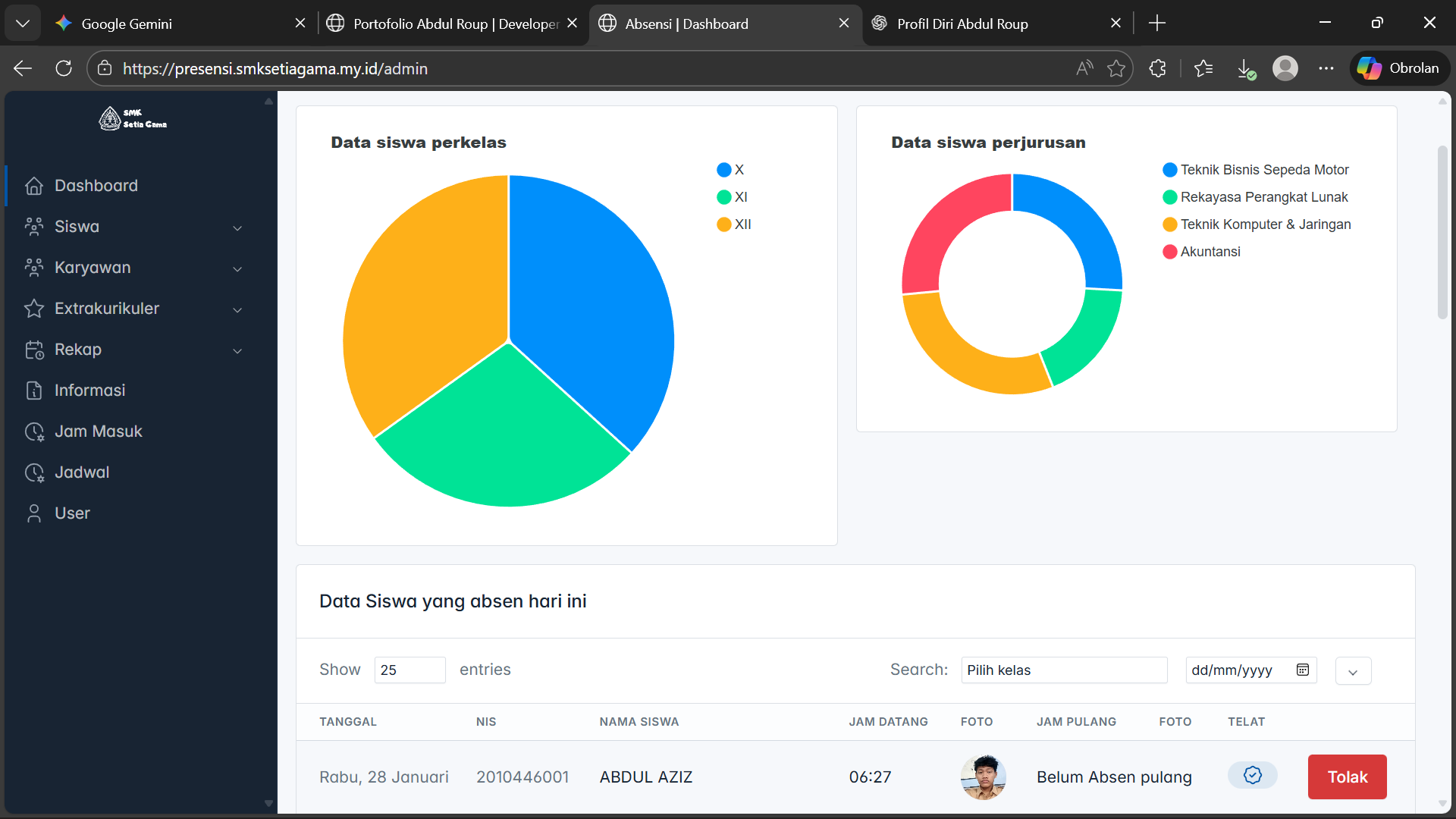
Task: Click the verified check badge for Abdul Aziz
Action: tap(1253, 775)
